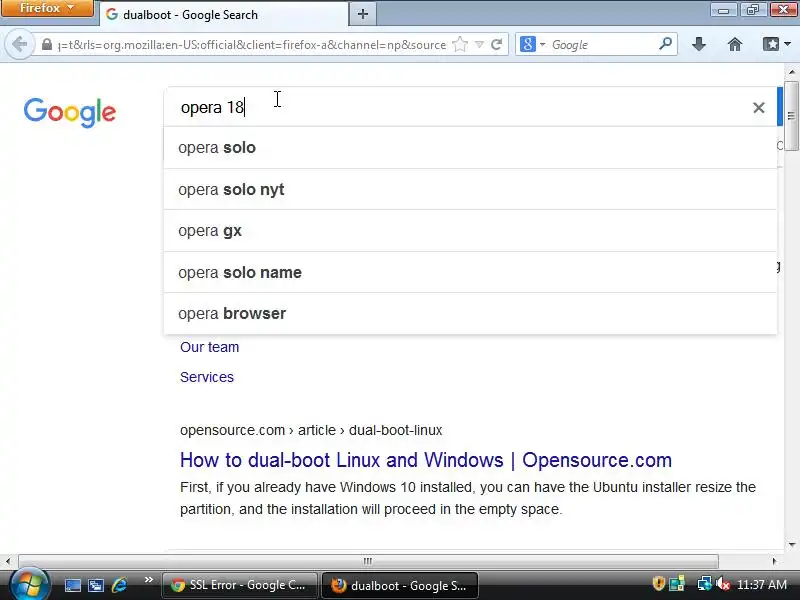
Task: Choose suggestion opera browser
Action: (x=470, y=313)
